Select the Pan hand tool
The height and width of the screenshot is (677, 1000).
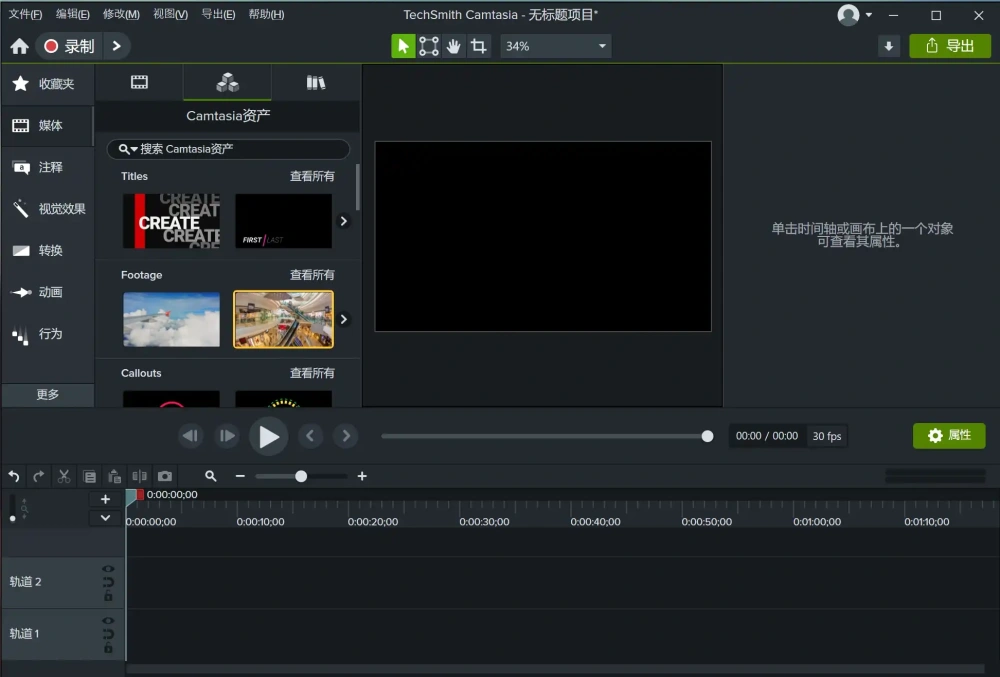(453, 46)
